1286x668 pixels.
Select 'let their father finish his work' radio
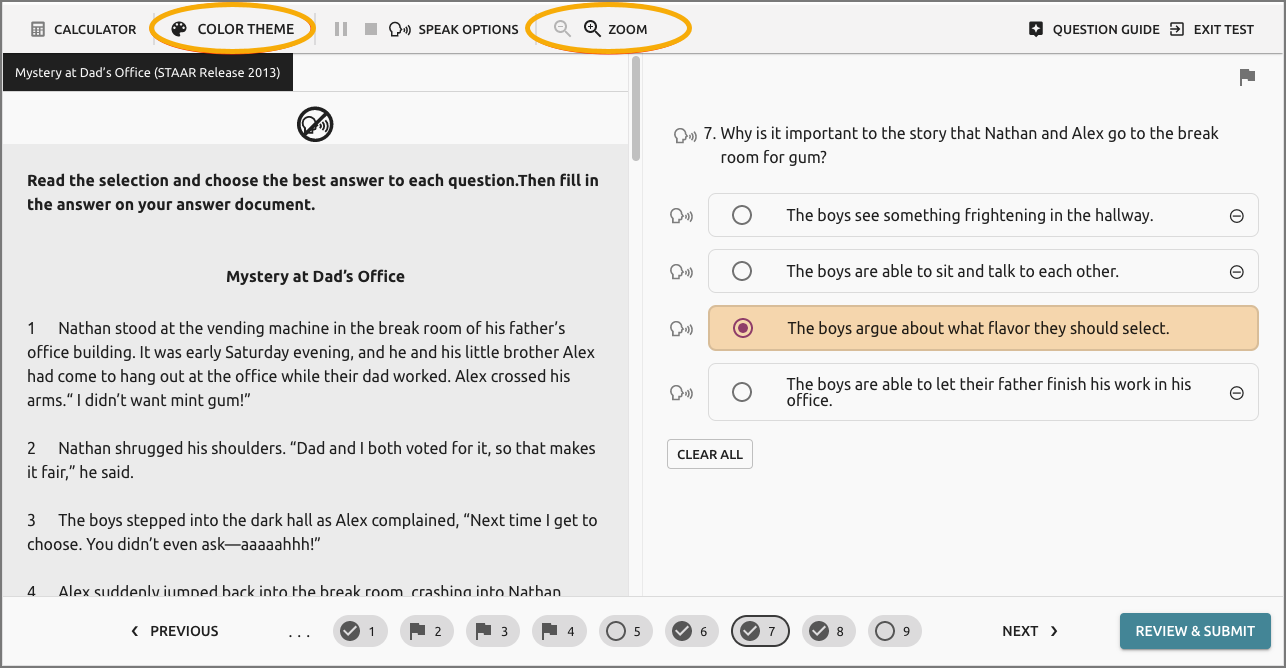pos(742,392)
